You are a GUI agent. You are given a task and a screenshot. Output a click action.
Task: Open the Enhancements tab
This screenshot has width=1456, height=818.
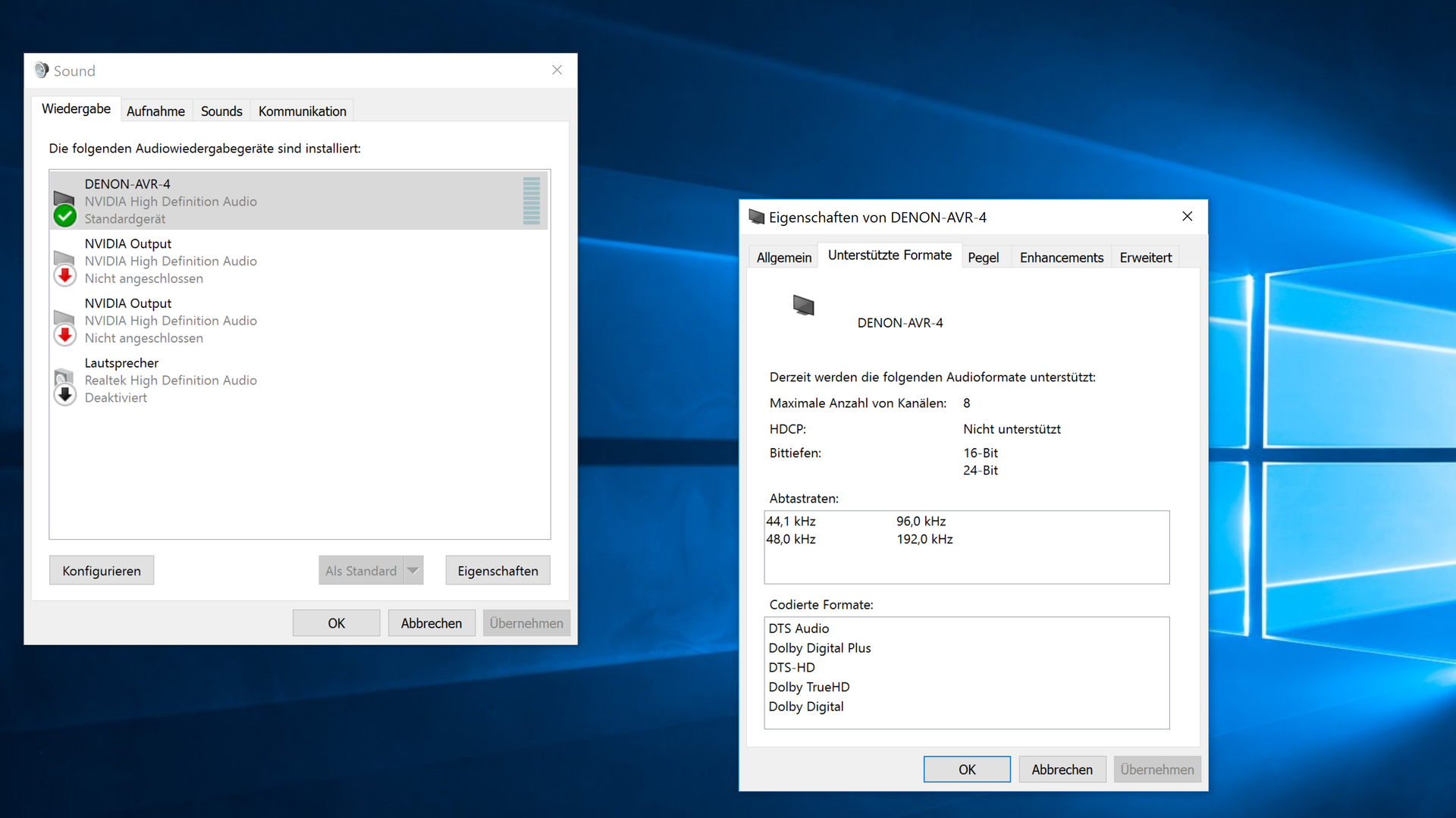pos(1062,258)
